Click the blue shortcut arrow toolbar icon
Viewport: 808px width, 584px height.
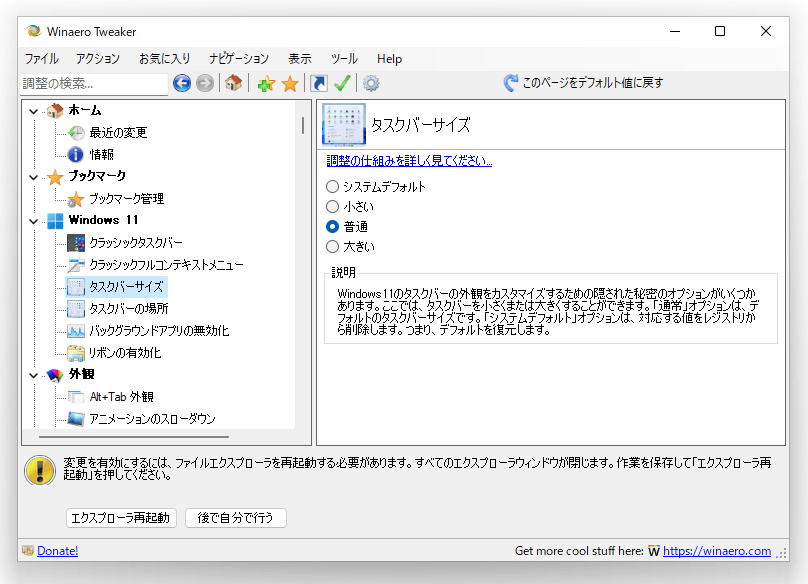point(318,83)
